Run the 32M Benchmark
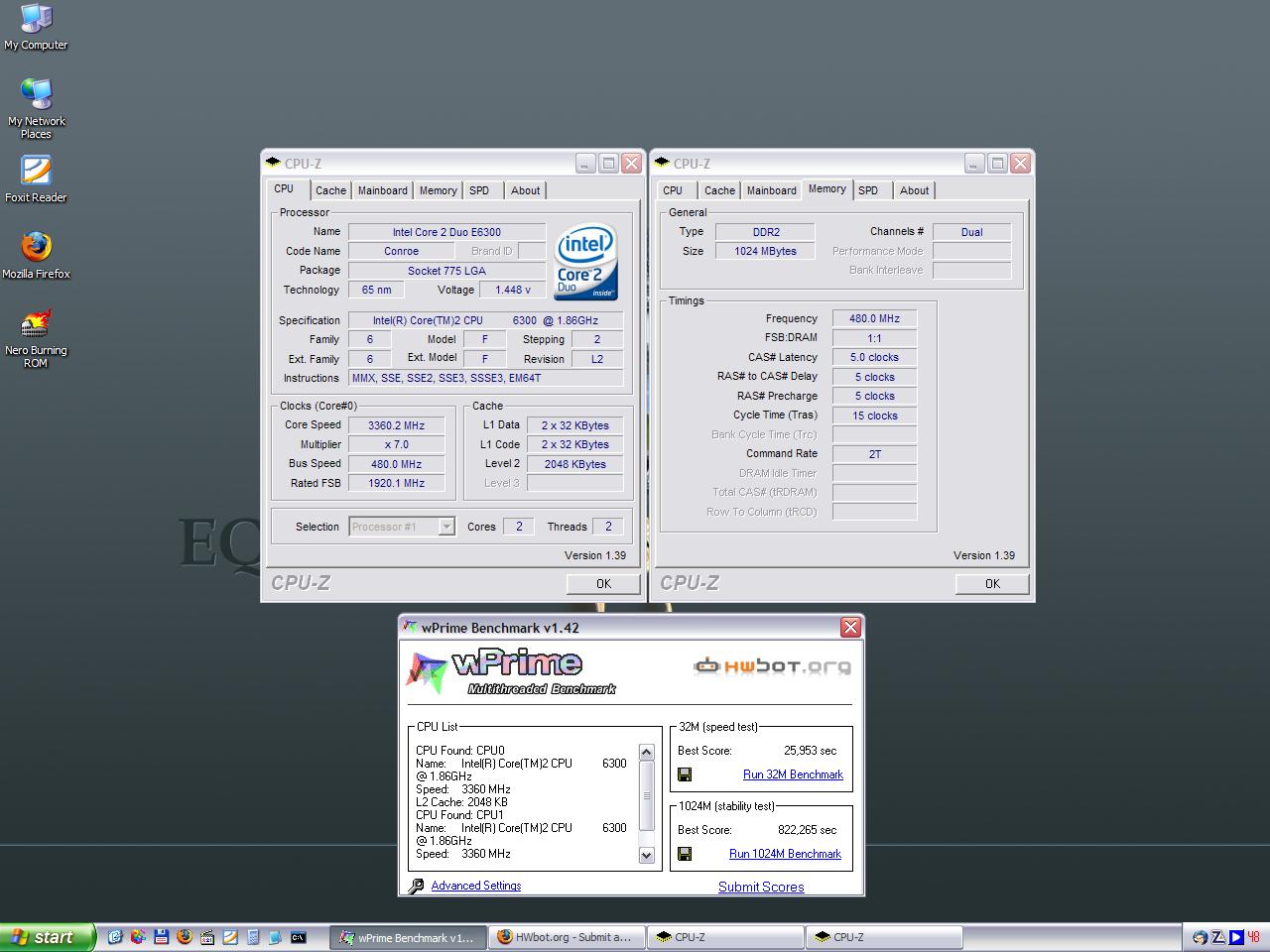Image resolution: width=1270 pixels, height=952 pixels. click(793, 774)
